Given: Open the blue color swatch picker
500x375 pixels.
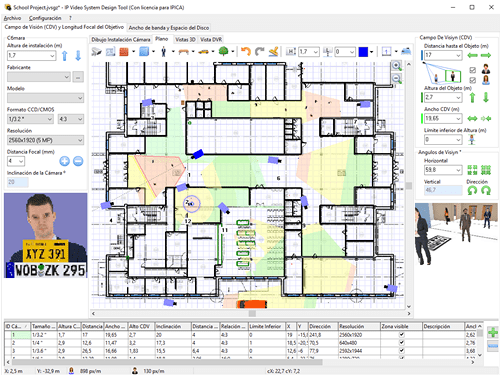Looking at the screenshot, I should [x=363, y=52].
